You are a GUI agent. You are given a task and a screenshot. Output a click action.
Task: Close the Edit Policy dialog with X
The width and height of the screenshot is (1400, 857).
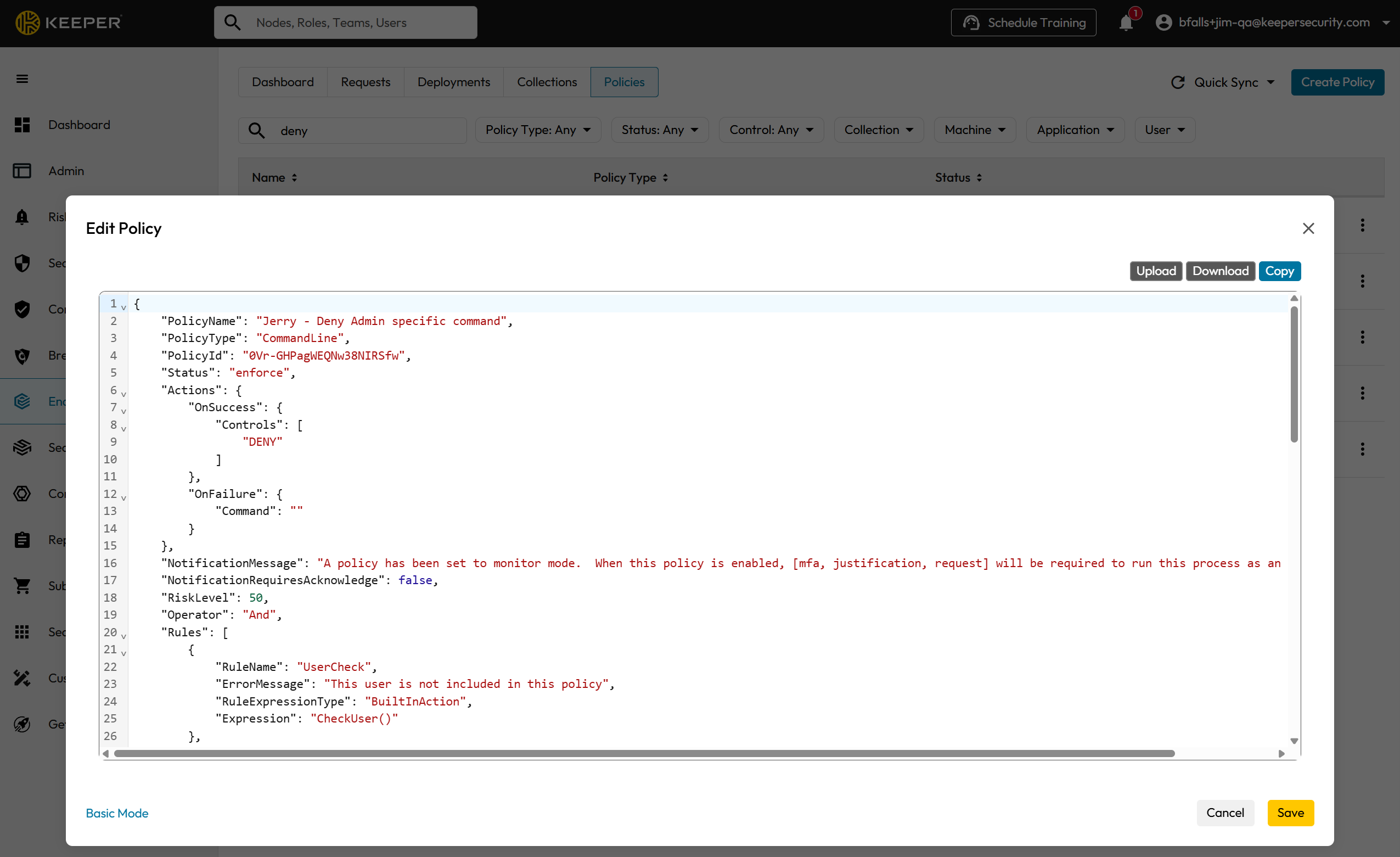point(1308,228)
